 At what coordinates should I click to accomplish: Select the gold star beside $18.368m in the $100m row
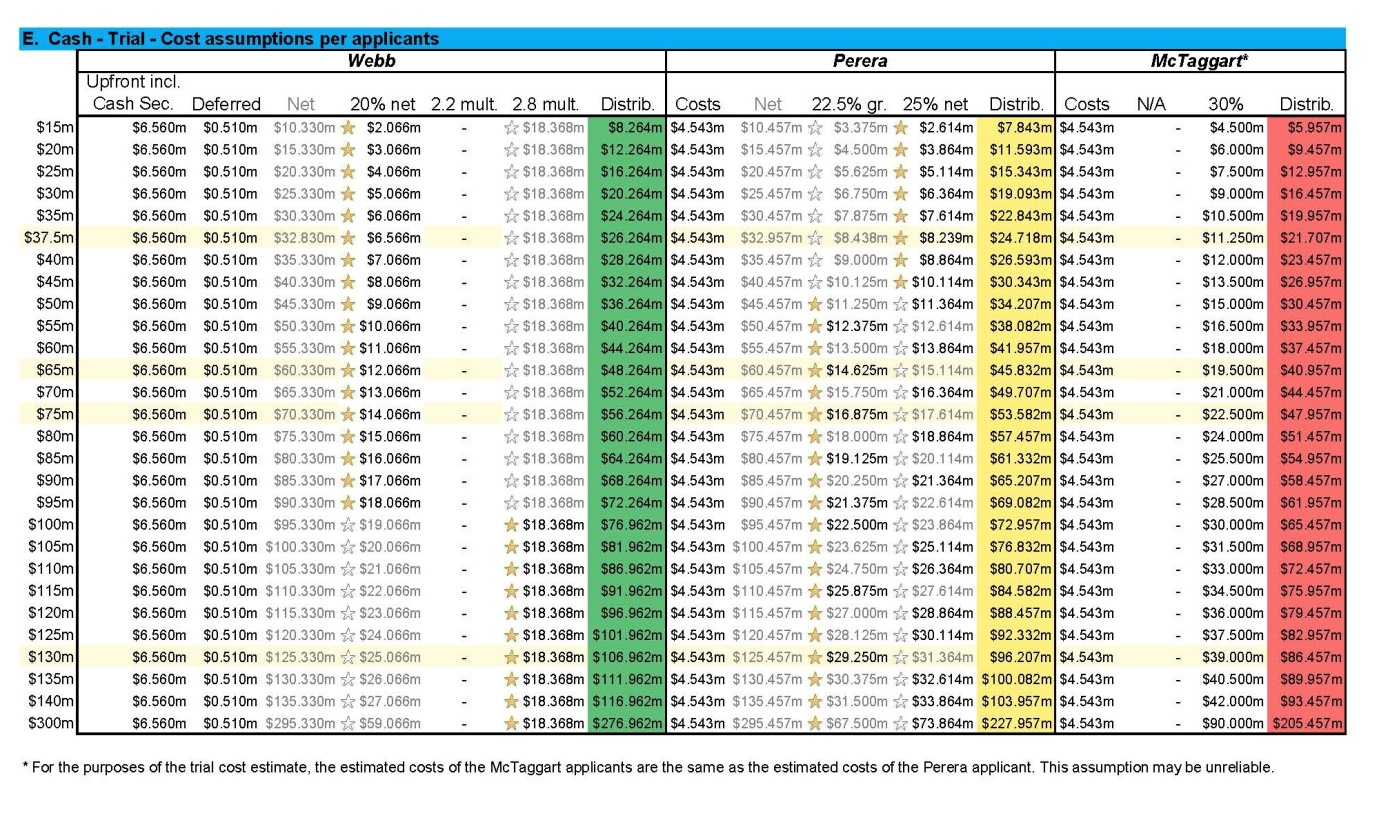click(512, 525)
